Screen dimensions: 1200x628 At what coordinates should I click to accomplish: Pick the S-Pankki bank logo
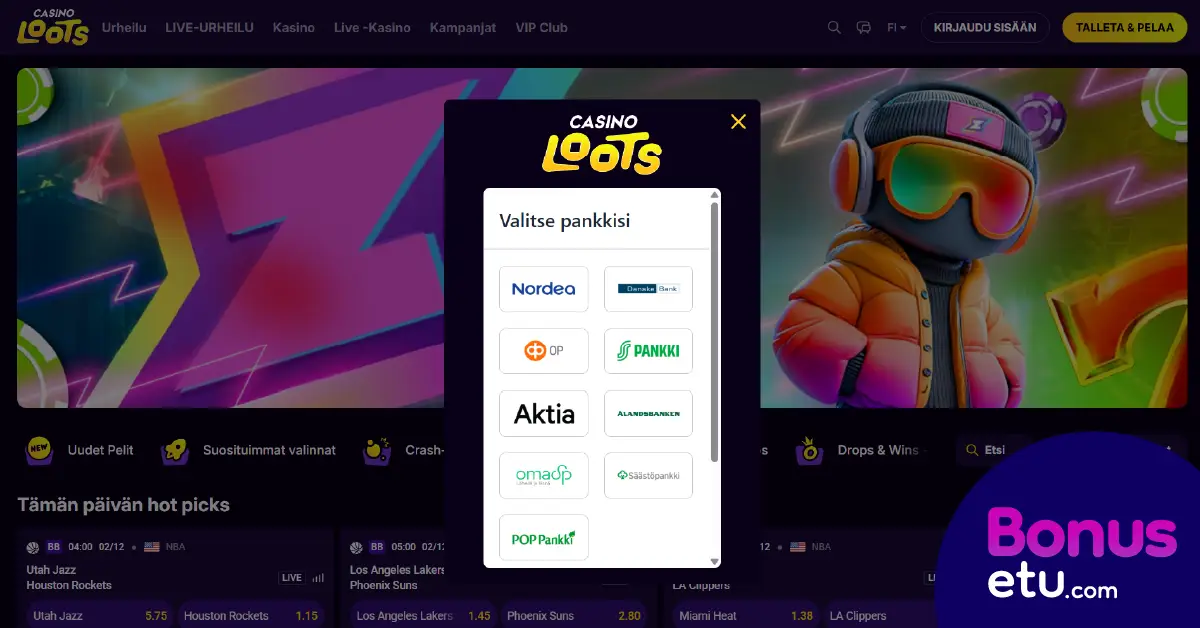(x=648, y=351)
